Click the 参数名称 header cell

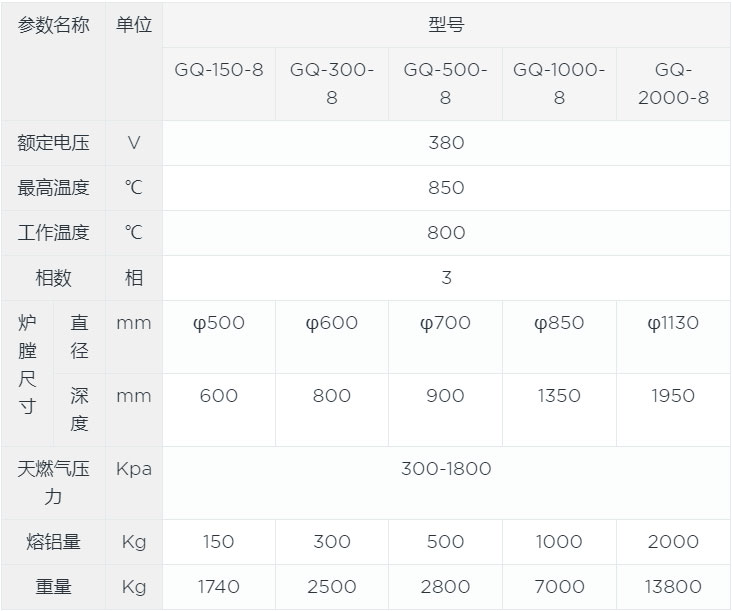click(x=54, y=26)
